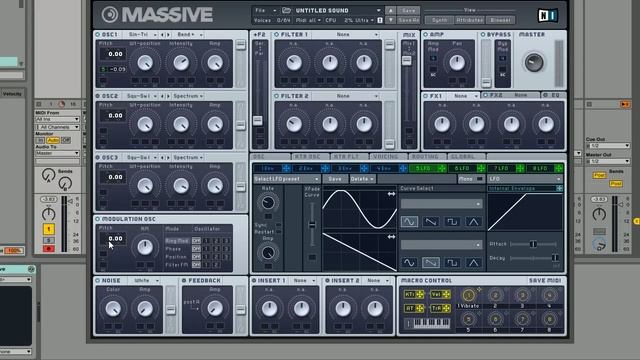
Task: Click LFO Rate knob
Action: pos(268,202)
